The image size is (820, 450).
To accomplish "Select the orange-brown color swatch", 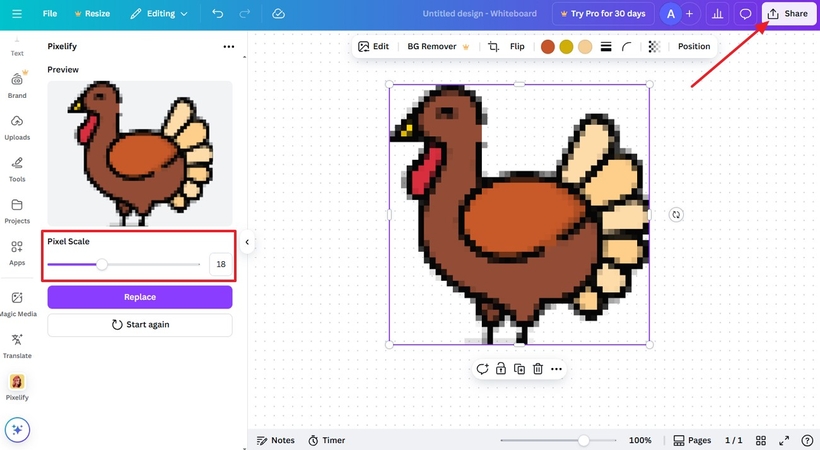I will pos(548,47).
